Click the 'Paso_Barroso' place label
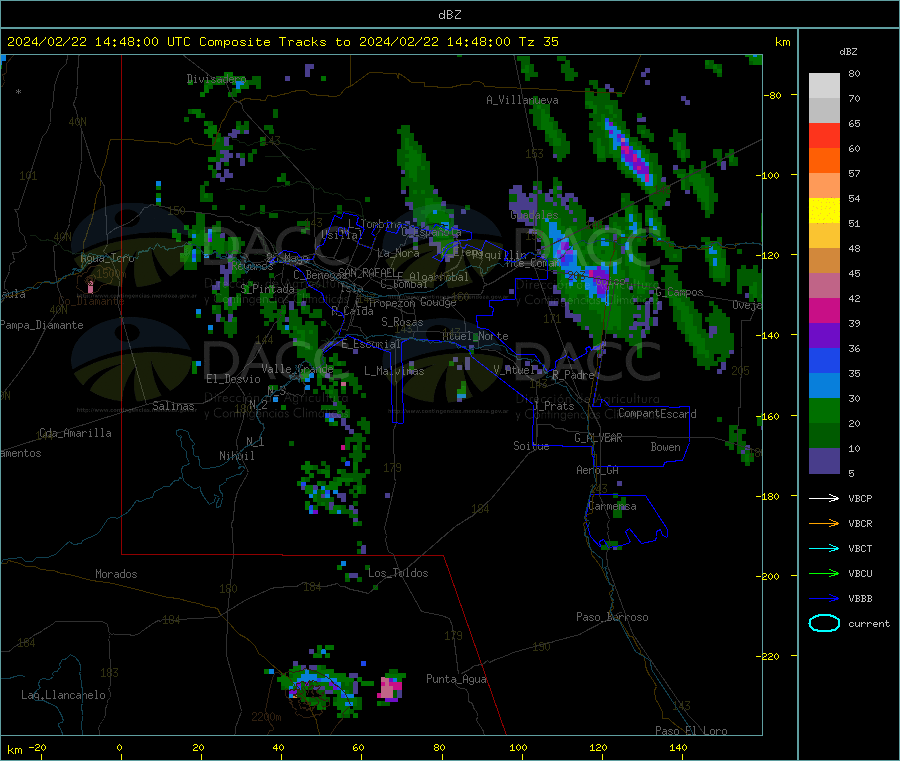 click(x=612, y=618)
